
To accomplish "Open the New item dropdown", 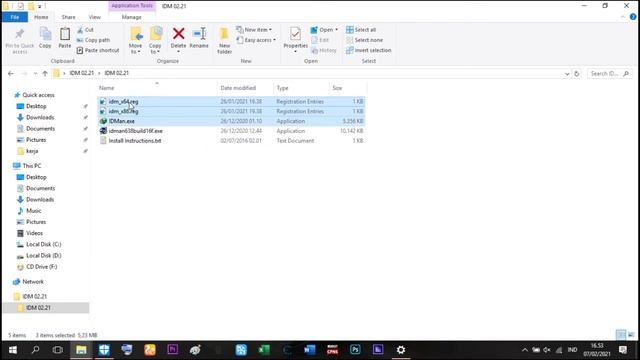I will (254, 30).
